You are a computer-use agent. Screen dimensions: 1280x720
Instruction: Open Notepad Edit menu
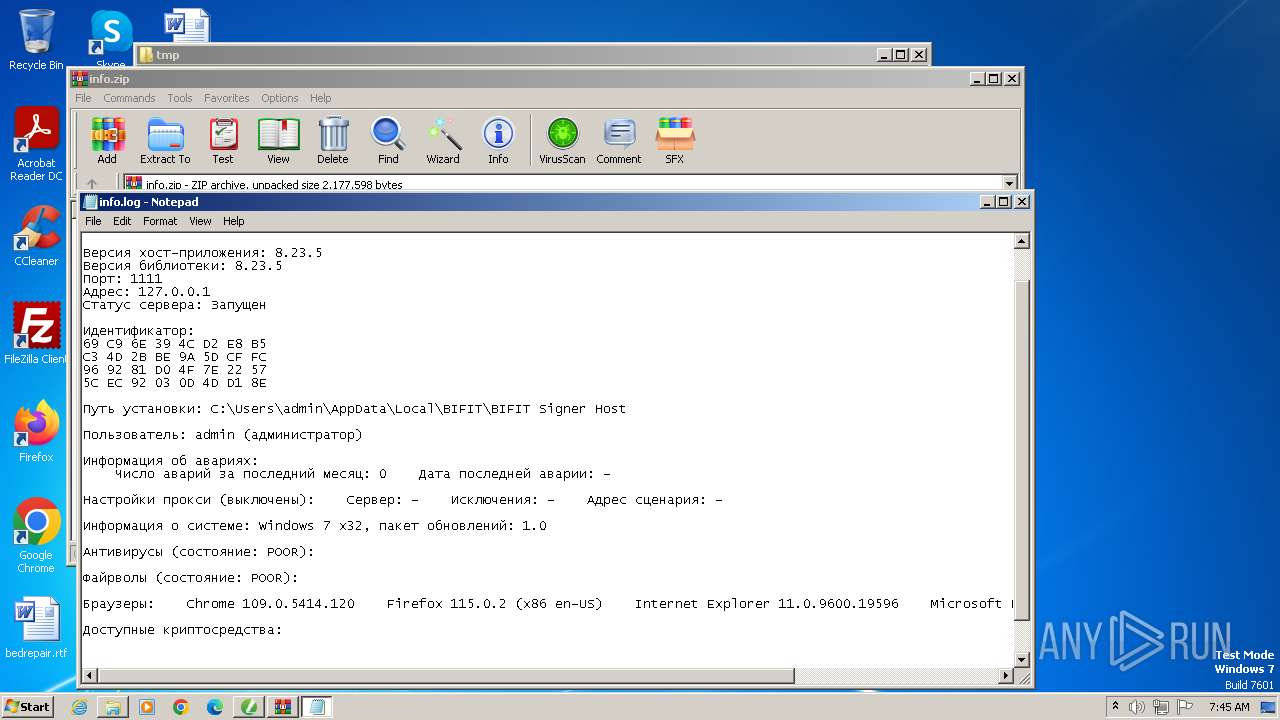(x=122, y=221)
